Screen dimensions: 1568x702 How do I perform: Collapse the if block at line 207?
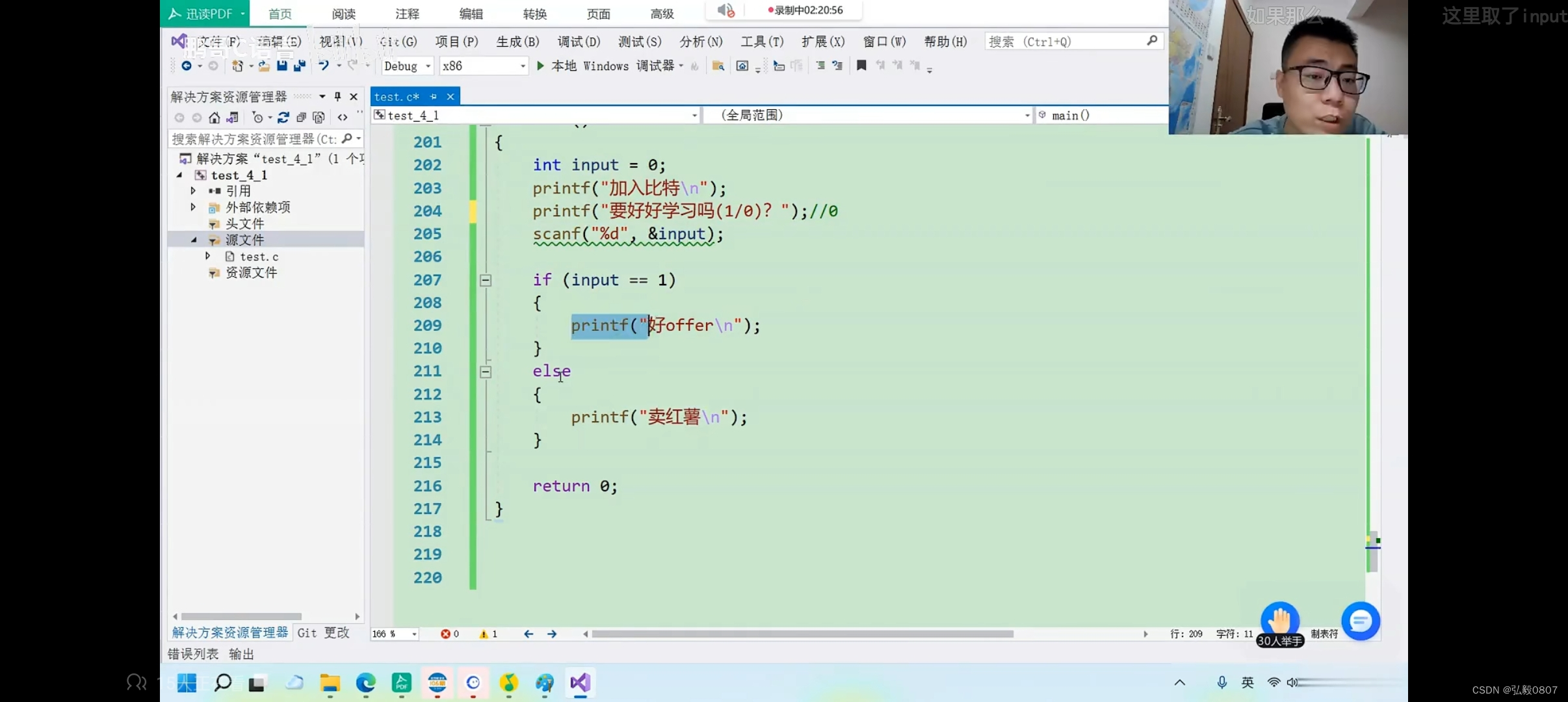click(486, 280)
